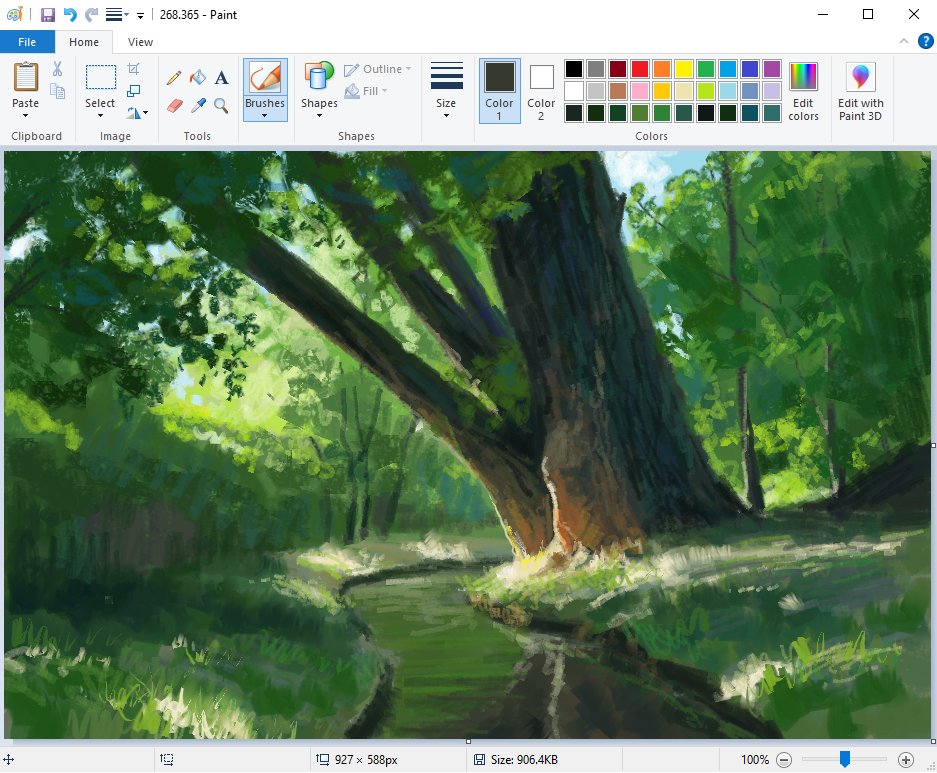937x773 pixels.
Task: Select the Text tool
Action: (221, 77)
